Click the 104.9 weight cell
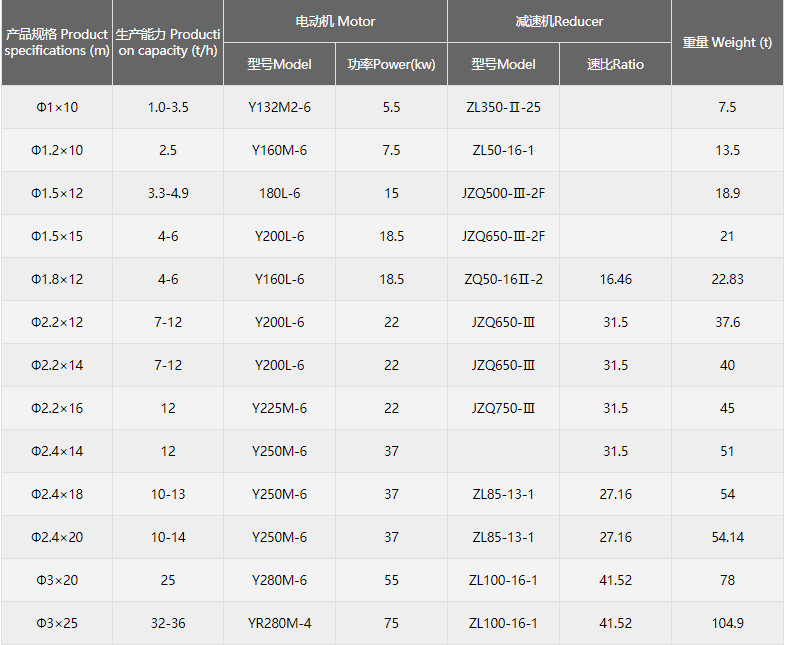Viewport: 785px width, 645px height. pos(727,623)
